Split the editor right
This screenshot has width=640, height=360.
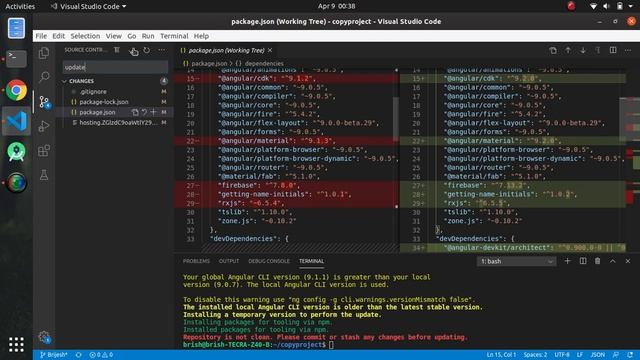(613, 50)
